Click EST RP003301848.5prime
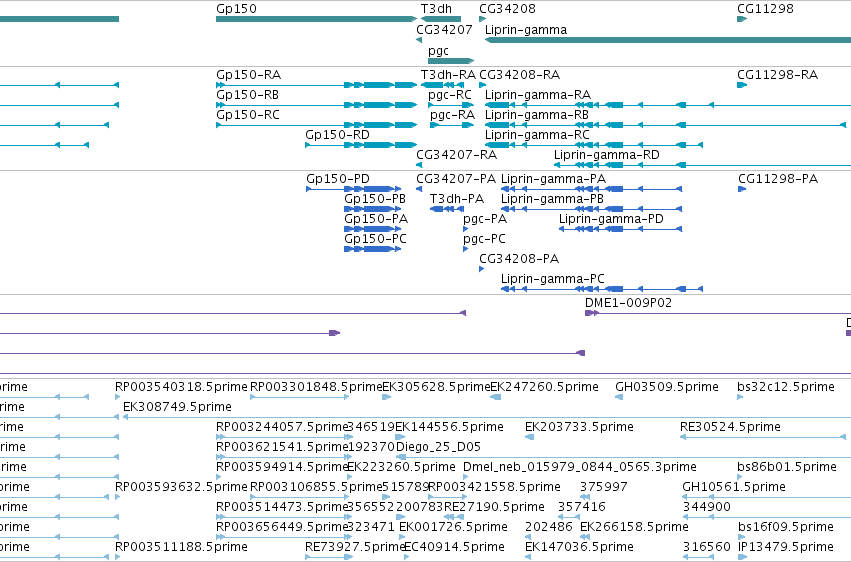 tap(316, 387)
